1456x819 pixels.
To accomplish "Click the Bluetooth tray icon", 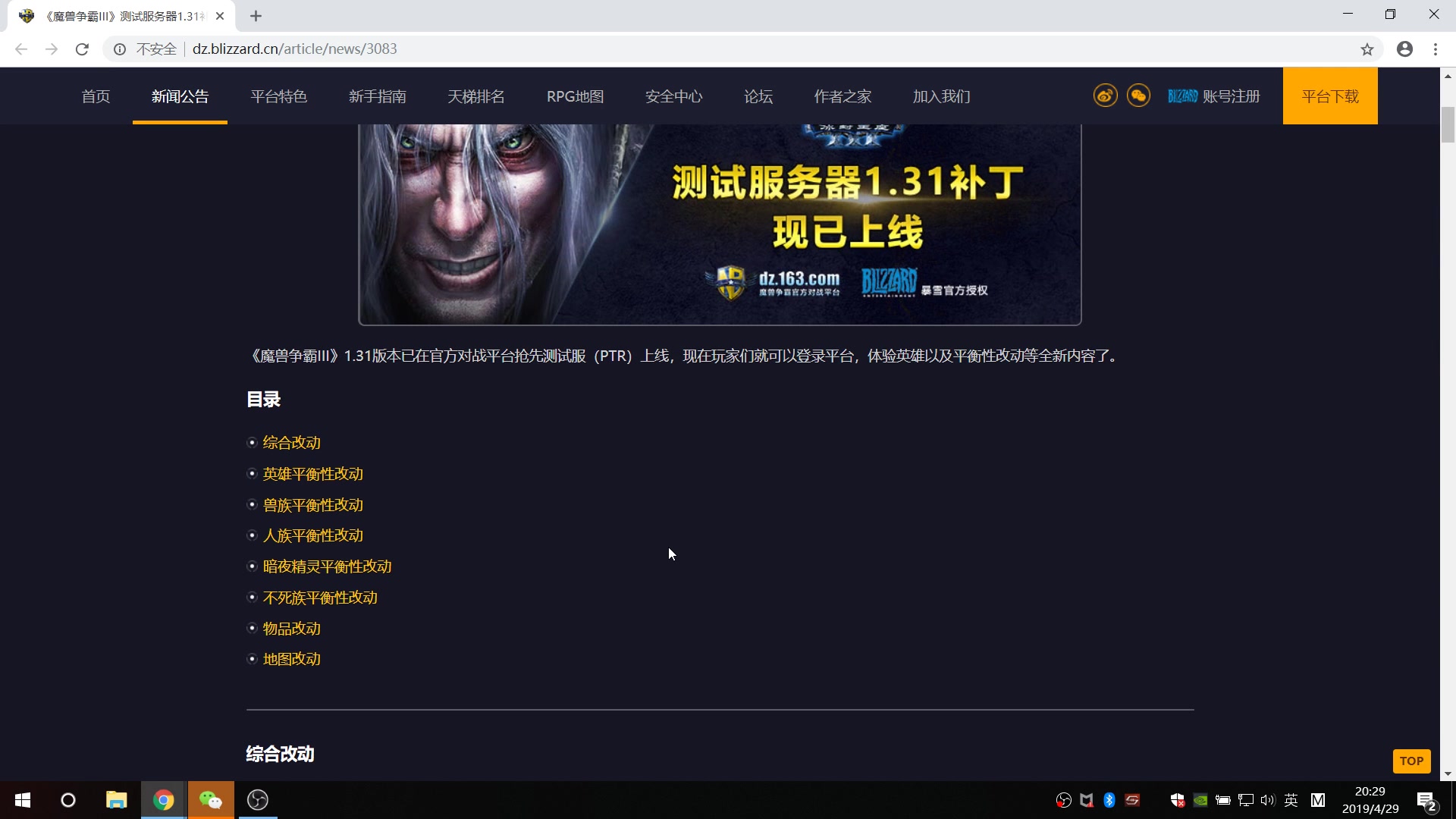I will pos(1109,800).
